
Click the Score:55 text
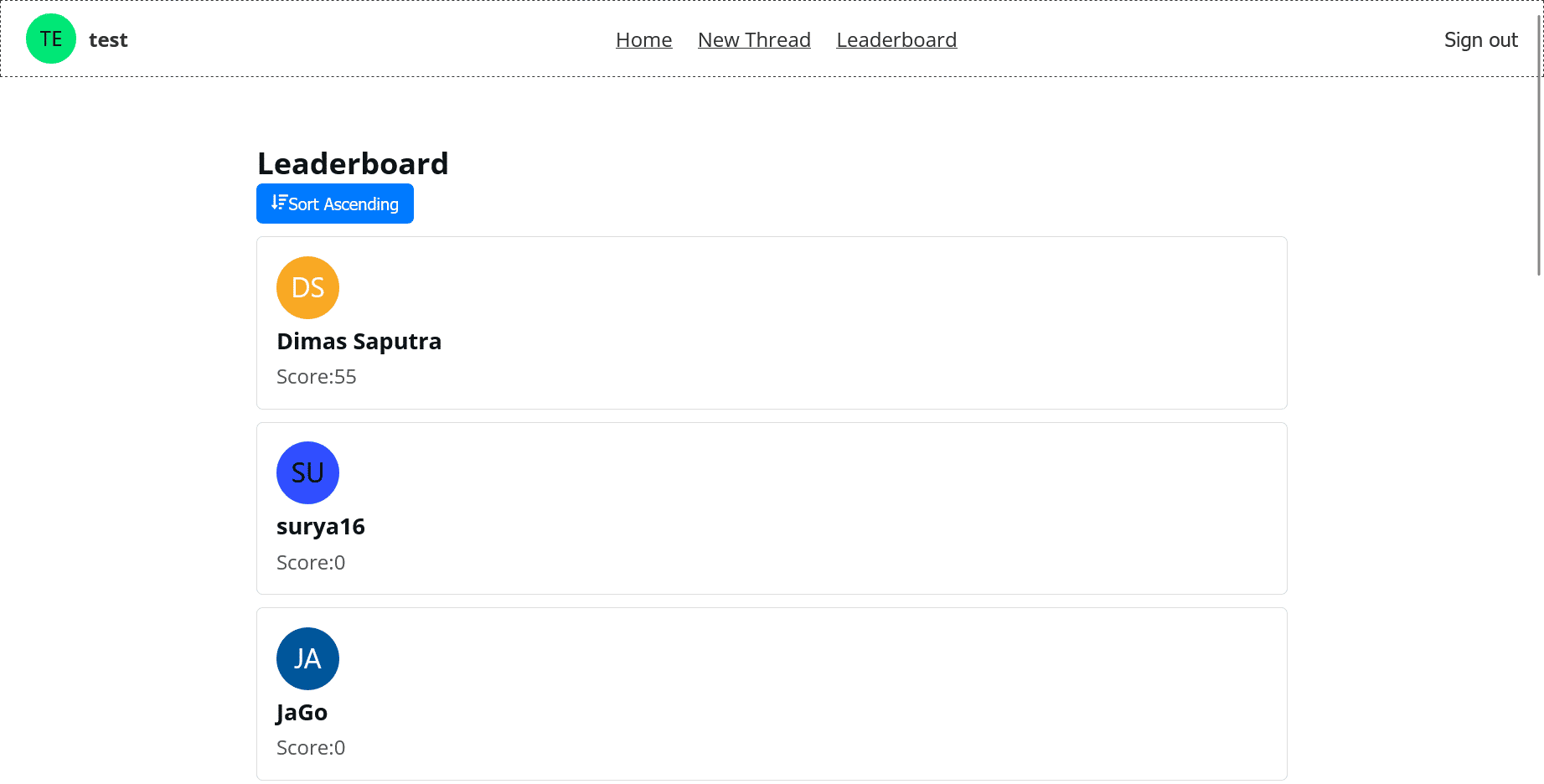317,377
